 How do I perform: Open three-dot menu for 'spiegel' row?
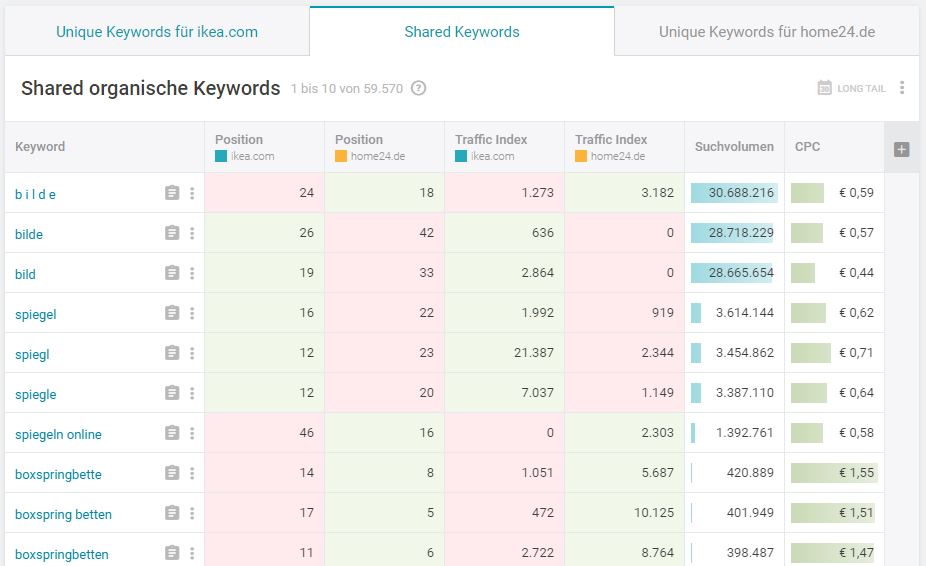192,313
